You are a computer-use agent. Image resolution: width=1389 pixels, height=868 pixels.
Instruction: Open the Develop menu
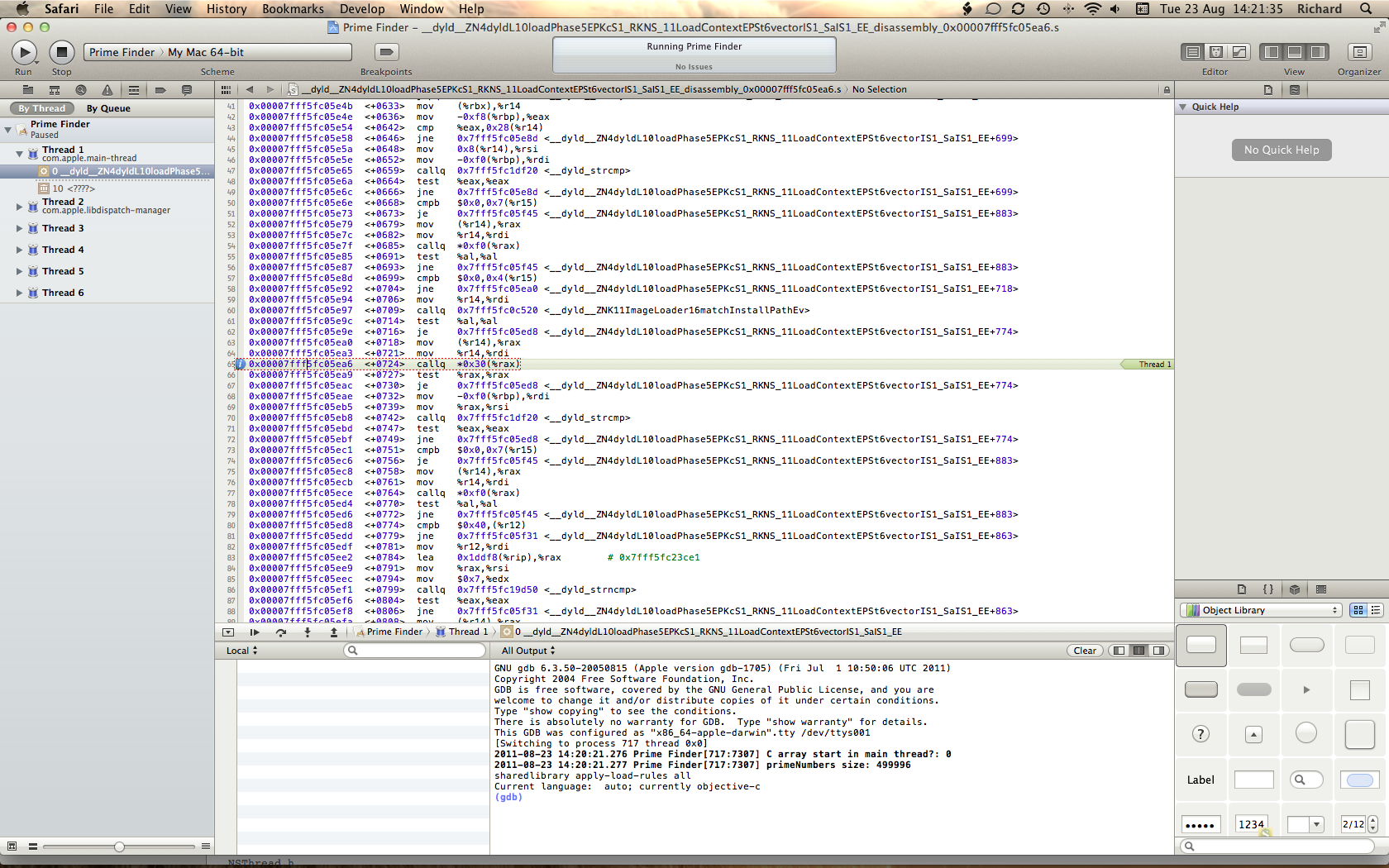pyautogui.click(x=362, y=9)
